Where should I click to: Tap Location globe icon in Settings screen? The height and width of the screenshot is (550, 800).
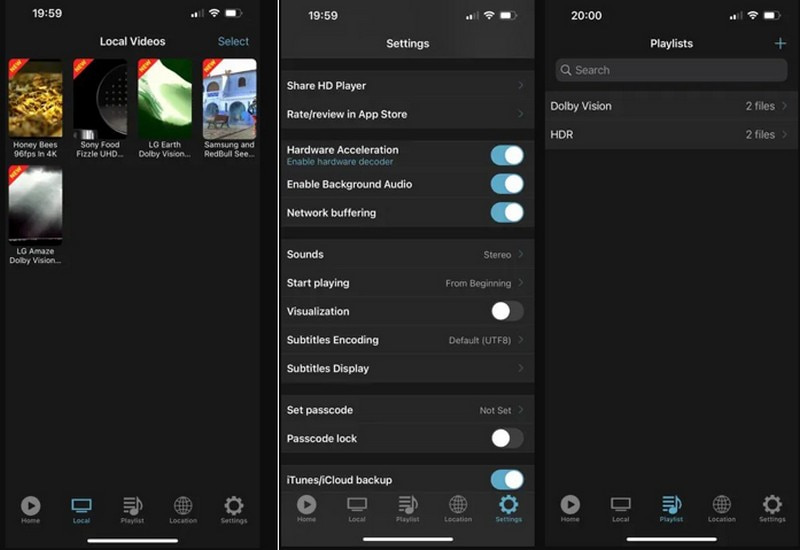tap(458, 504)
